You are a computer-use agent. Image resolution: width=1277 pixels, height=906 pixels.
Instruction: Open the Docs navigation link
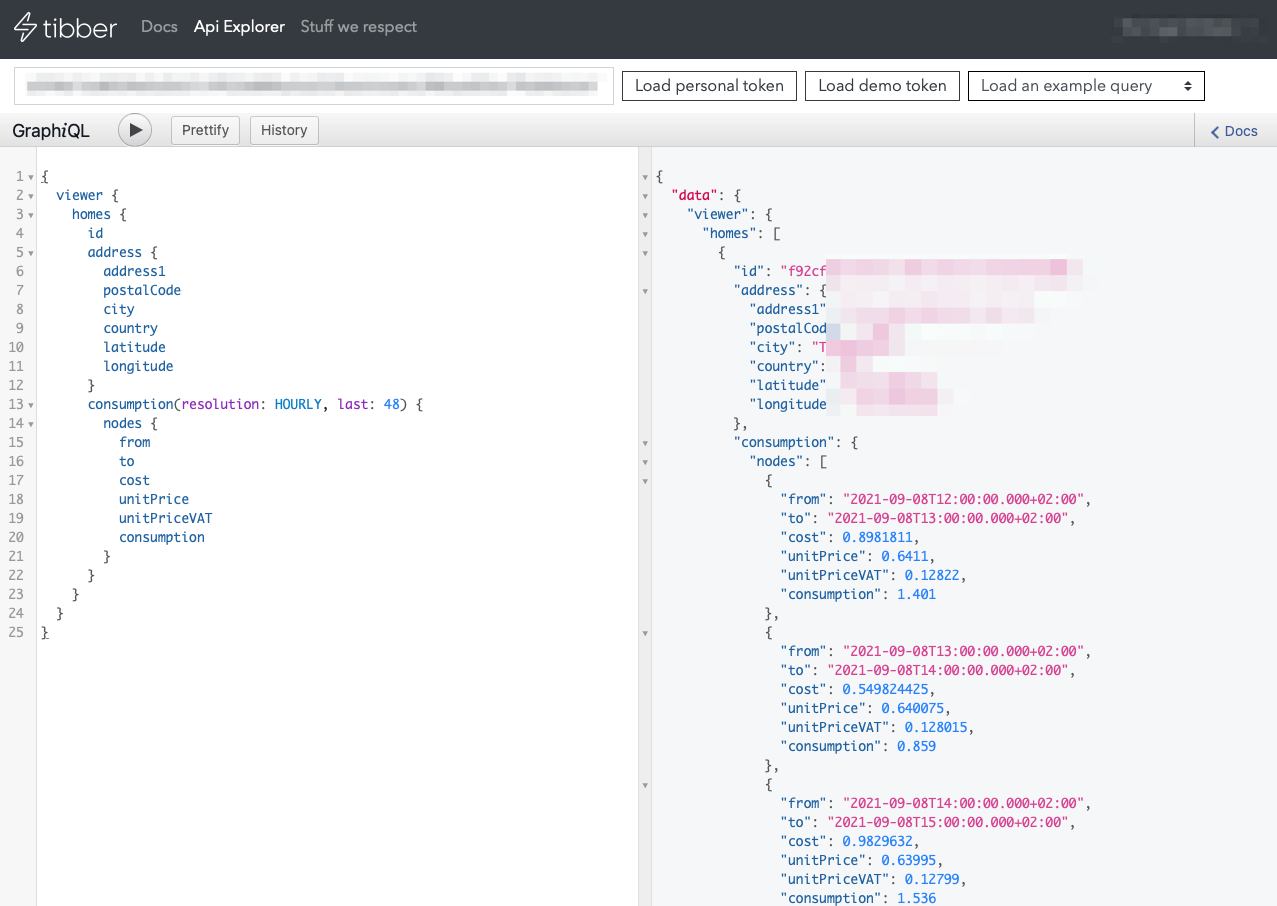159,27
